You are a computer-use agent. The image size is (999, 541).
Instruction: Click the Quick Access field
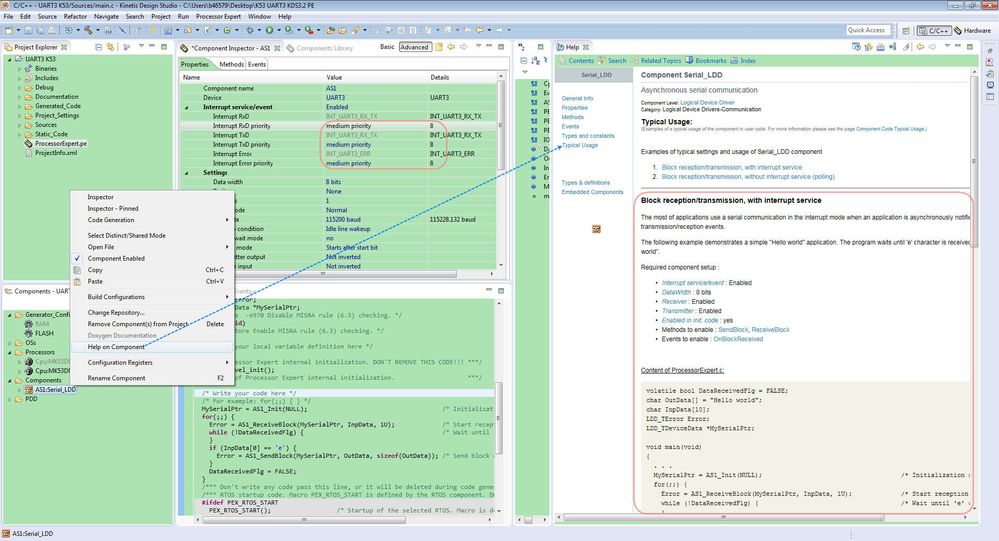click(x=866, y=30)
